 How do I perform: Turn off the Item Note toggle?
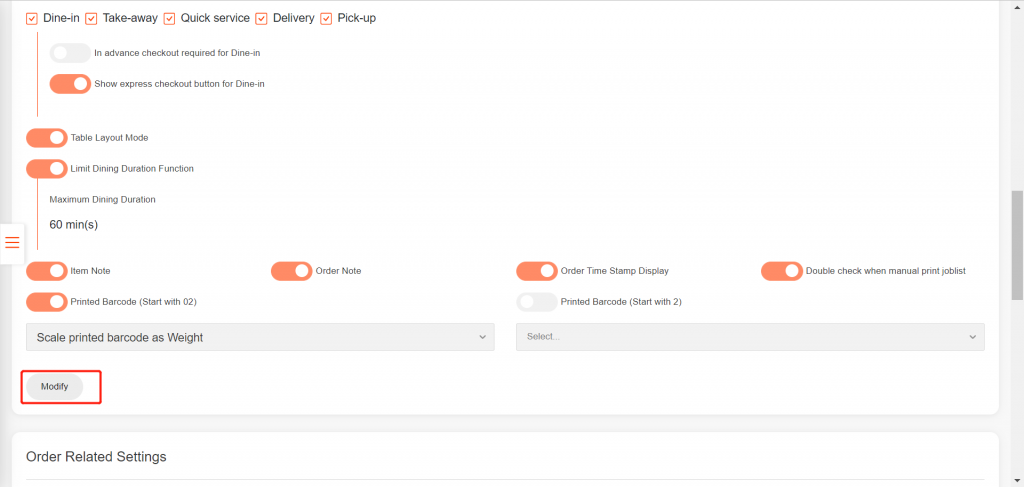pyautogui.click(x=47, y=271)
